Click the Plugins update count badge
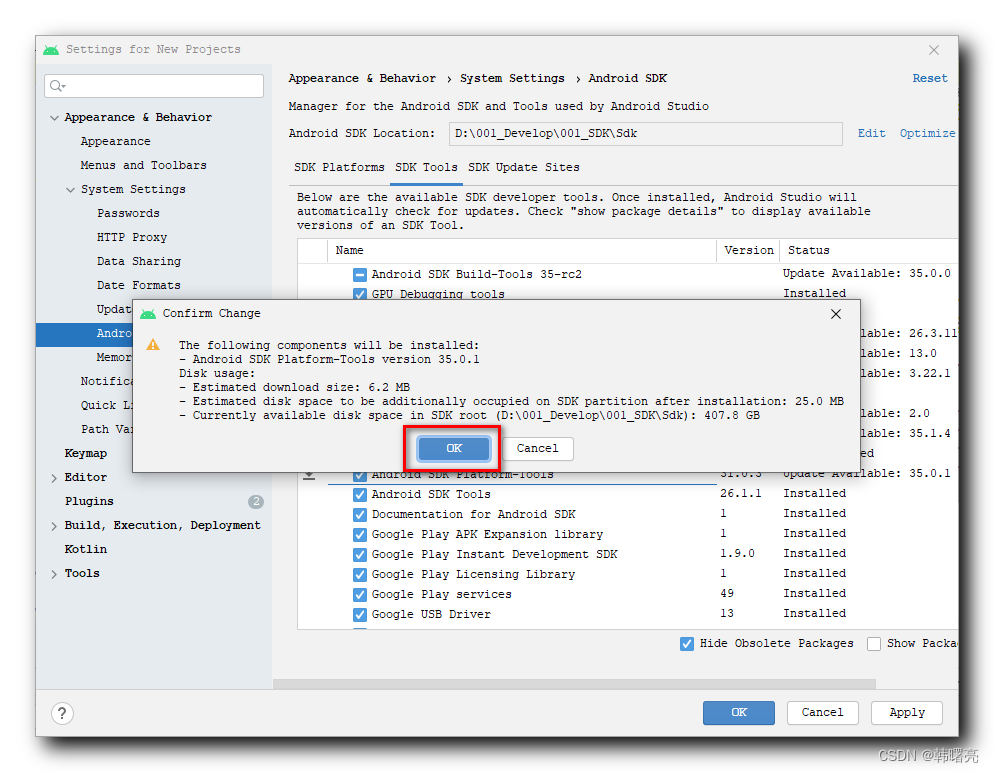 [x=255, y=501]
